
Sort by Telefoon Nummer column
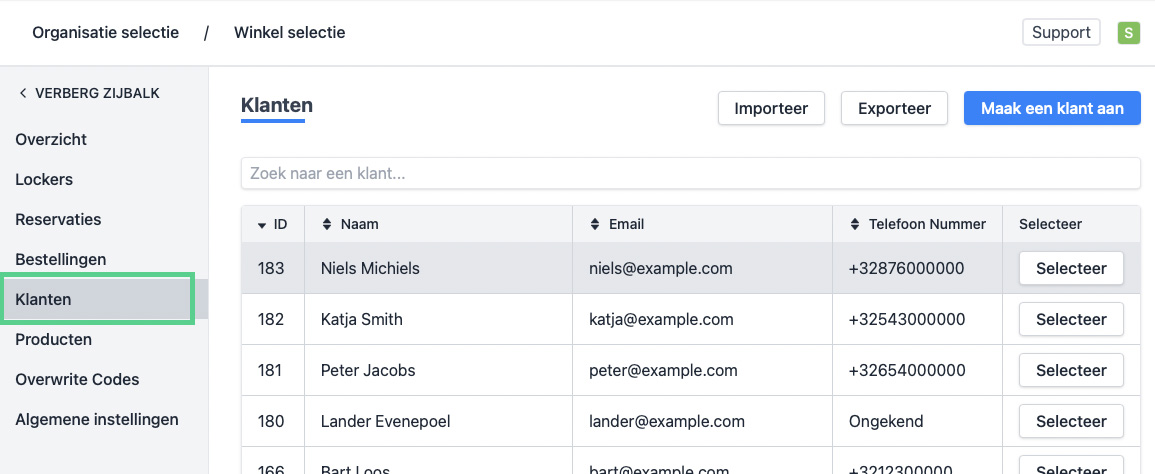tap(854, 224)
